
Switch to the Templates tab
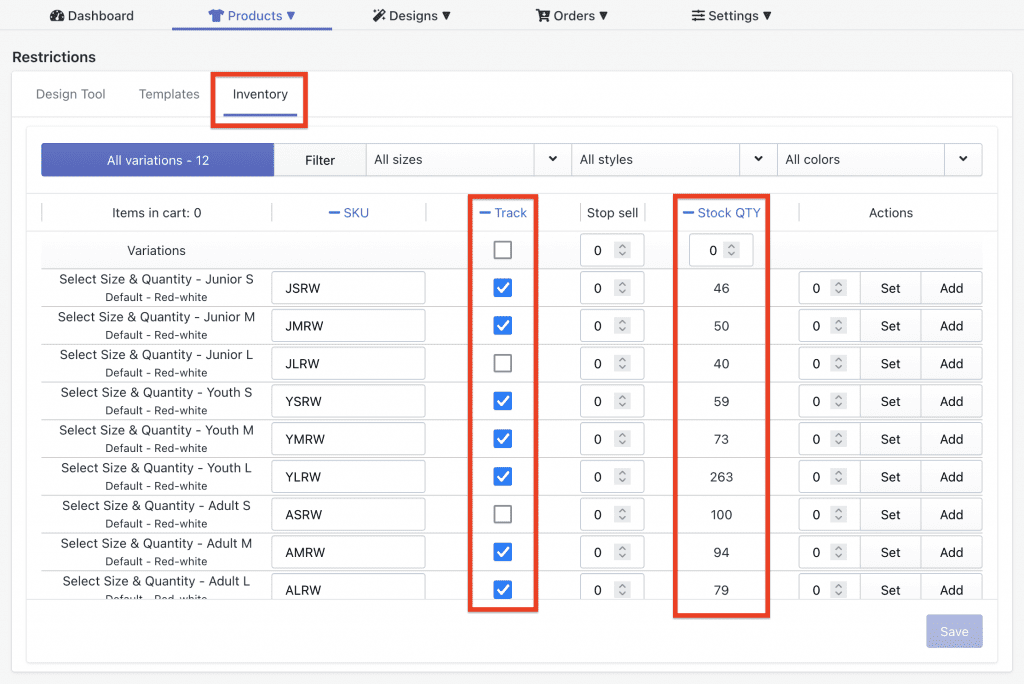pyautogui.click(x=169, y=93)
